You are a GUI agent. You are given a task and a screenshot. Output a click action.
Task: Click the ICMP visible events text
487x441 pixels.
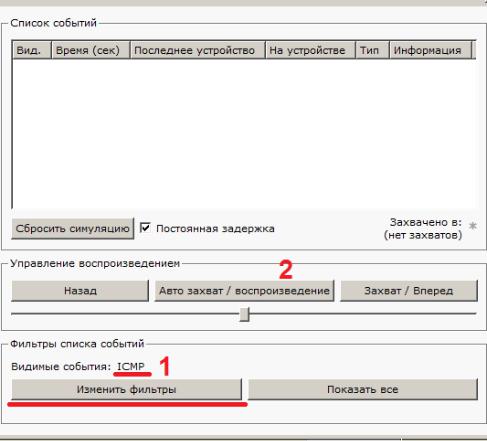[x=131, y=366]
